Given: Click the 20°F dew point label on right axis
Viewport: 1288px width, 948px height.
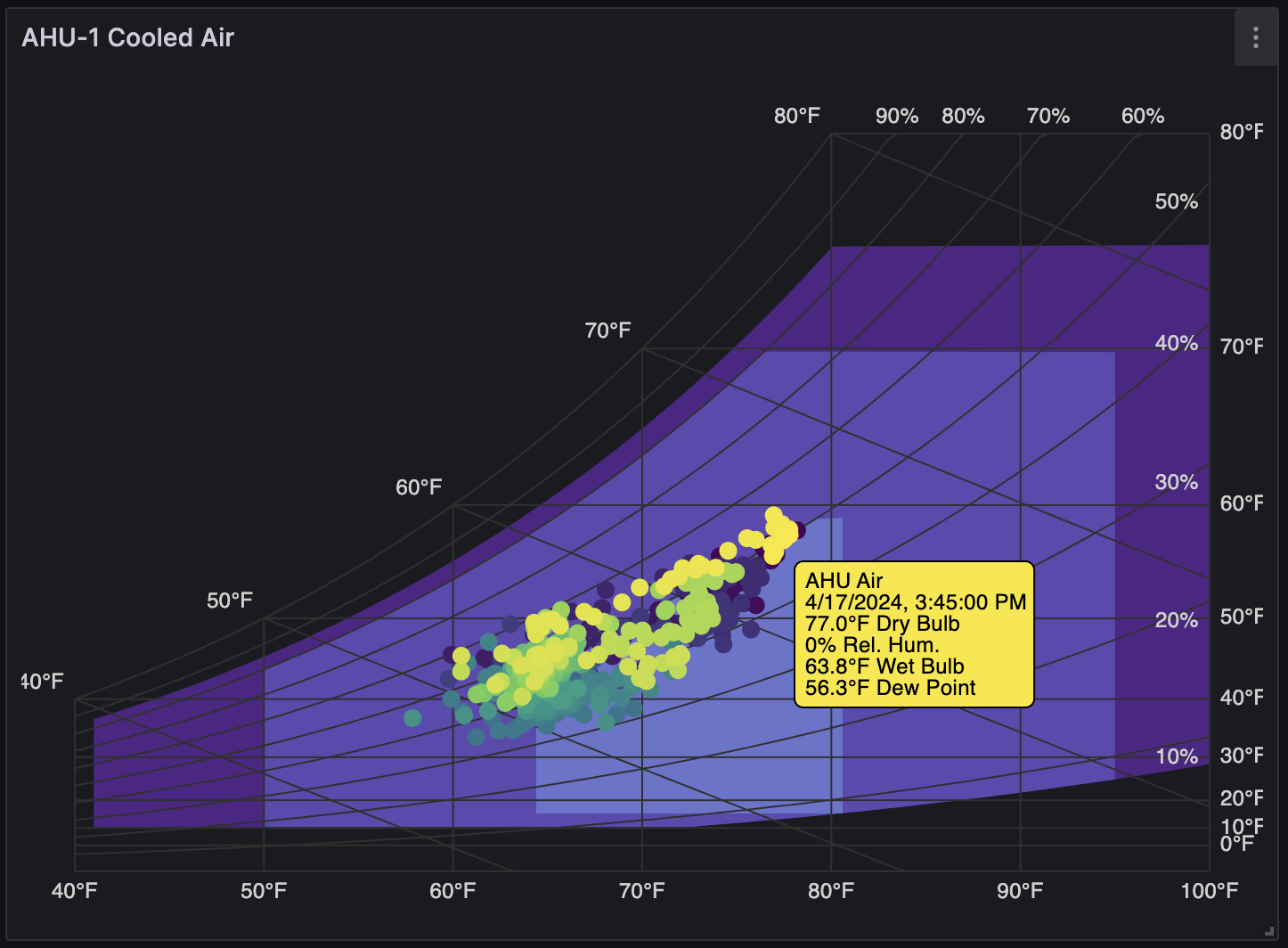Looking at the screenshot, I should point(1242,798).
